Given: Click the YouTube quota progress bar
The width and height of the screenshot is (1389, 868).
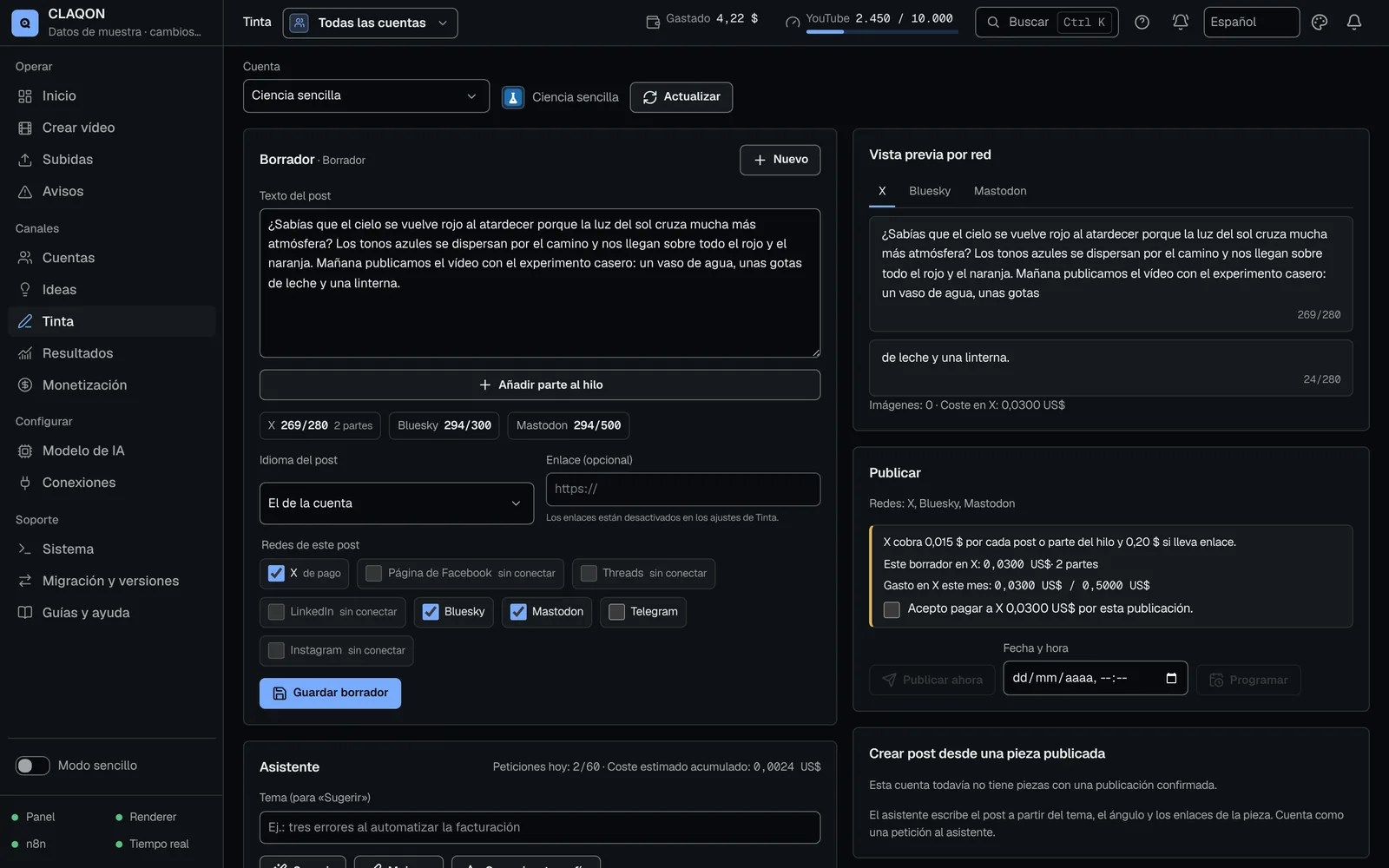Looking at the screenshot, I should (x=882, y=32).
